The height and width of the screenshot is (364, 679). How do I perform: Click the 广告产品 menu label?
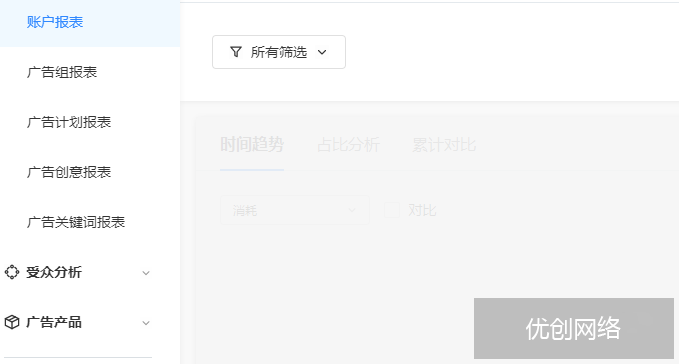54,322
